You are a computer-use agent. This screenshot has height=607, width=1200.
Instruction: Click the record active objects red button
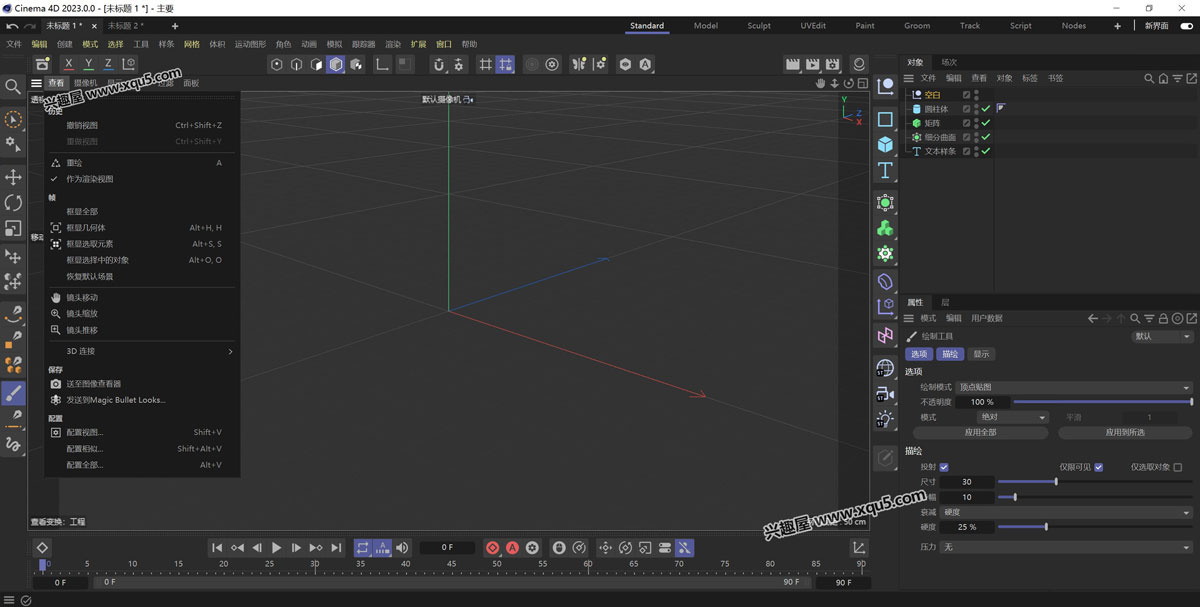[x=492, y=547]
